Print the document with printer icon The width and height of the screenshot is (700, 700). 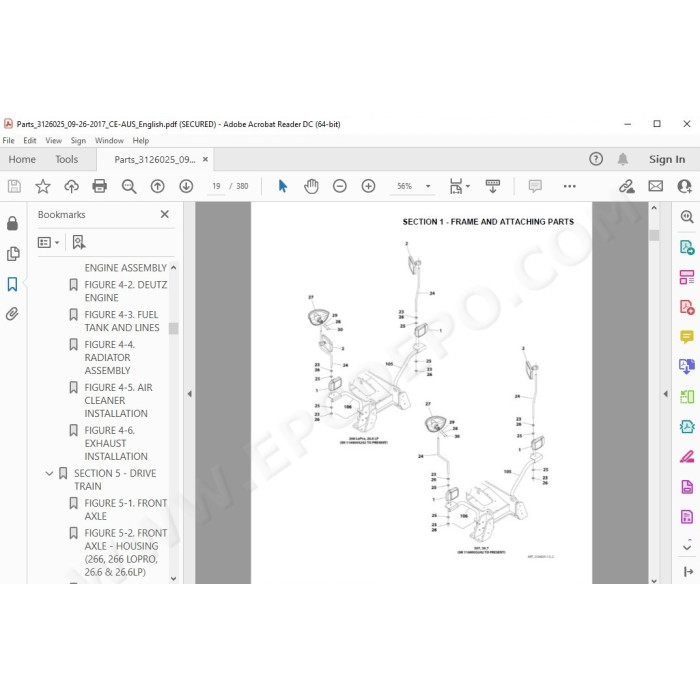tap(100, 186)
